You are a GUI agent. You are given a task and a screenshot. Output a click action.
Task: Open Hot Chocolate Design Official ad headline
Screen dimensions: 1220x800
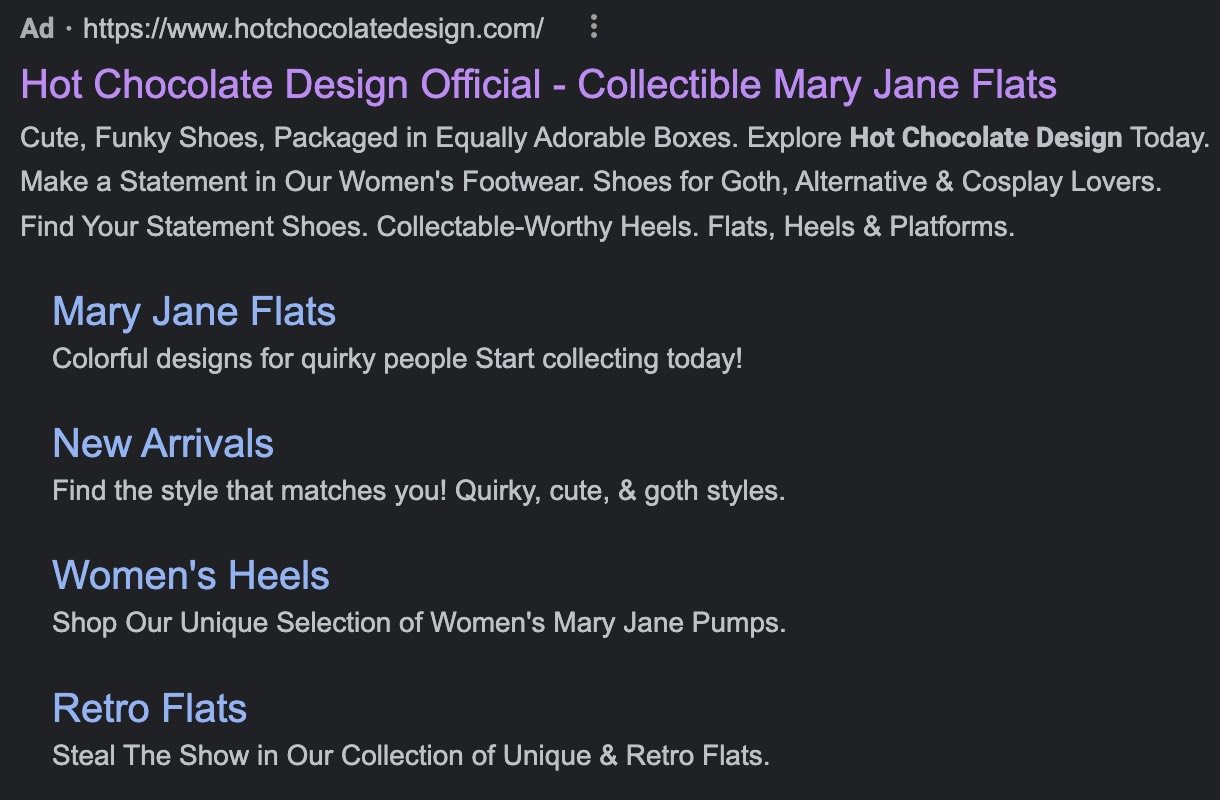coord(538,84)
